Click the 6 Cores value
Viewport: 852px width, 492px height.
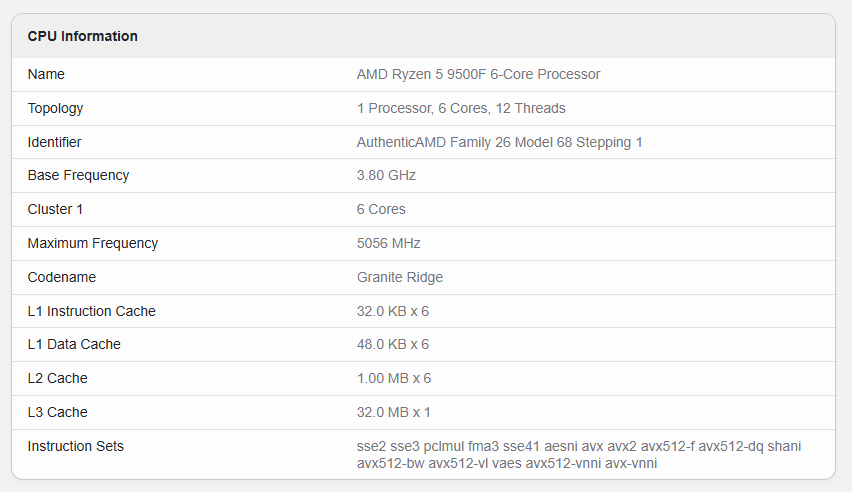click(381, 209)
